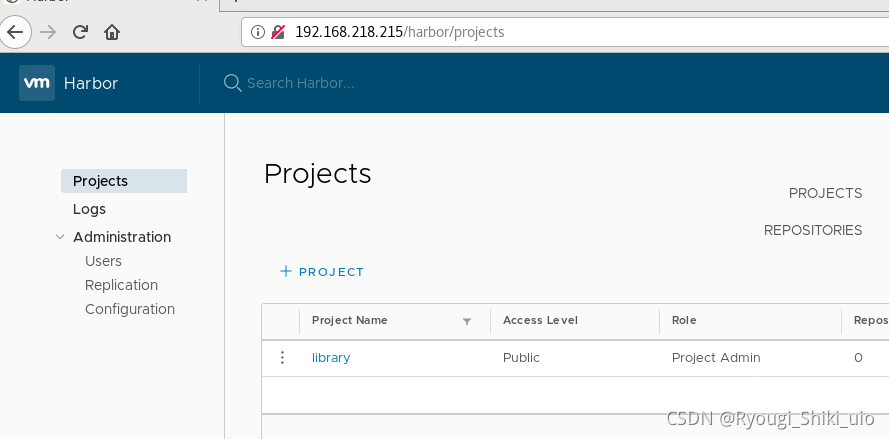This screenshot has width=889, height=439.
Task: Click the Project Admin role cell
Action: coord(716,358)
